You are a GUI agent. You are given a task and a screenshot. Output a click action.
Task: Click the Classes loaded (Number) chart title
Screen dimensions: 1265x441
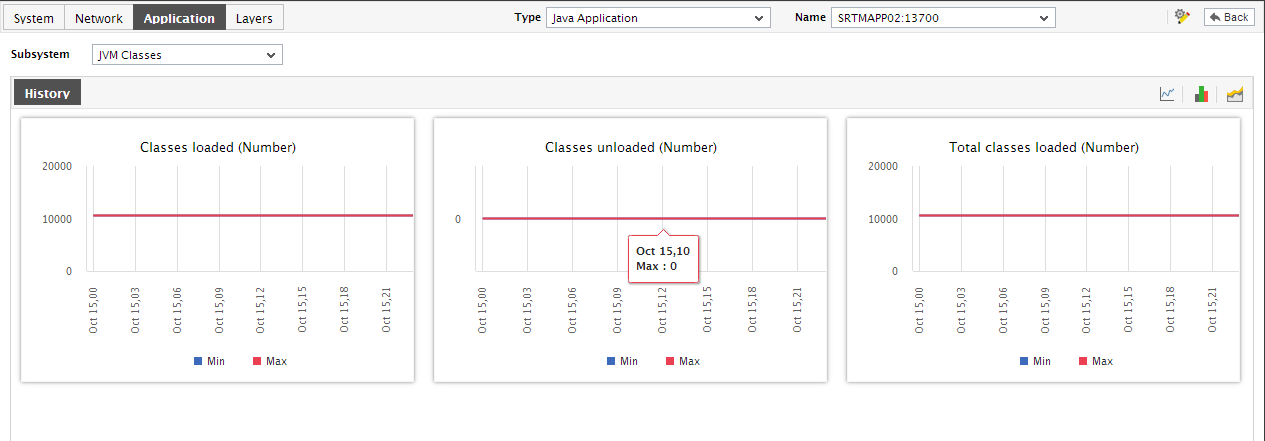coord(218,147)
